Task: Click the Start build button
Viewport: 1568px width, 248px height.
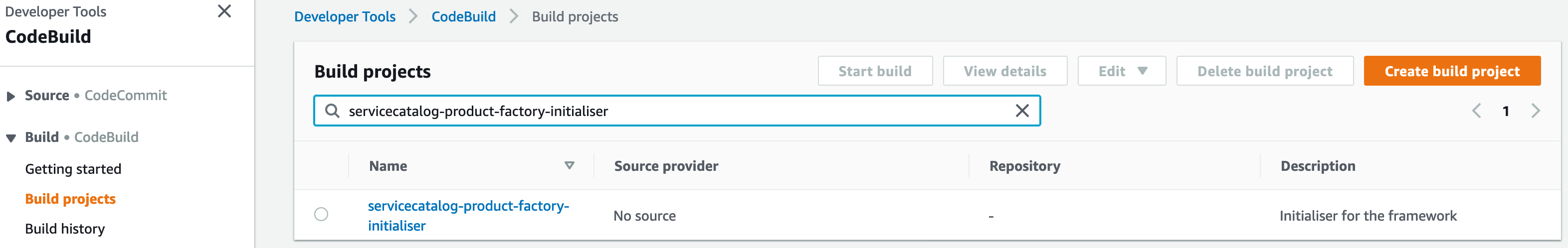Action: pos(875,71)
